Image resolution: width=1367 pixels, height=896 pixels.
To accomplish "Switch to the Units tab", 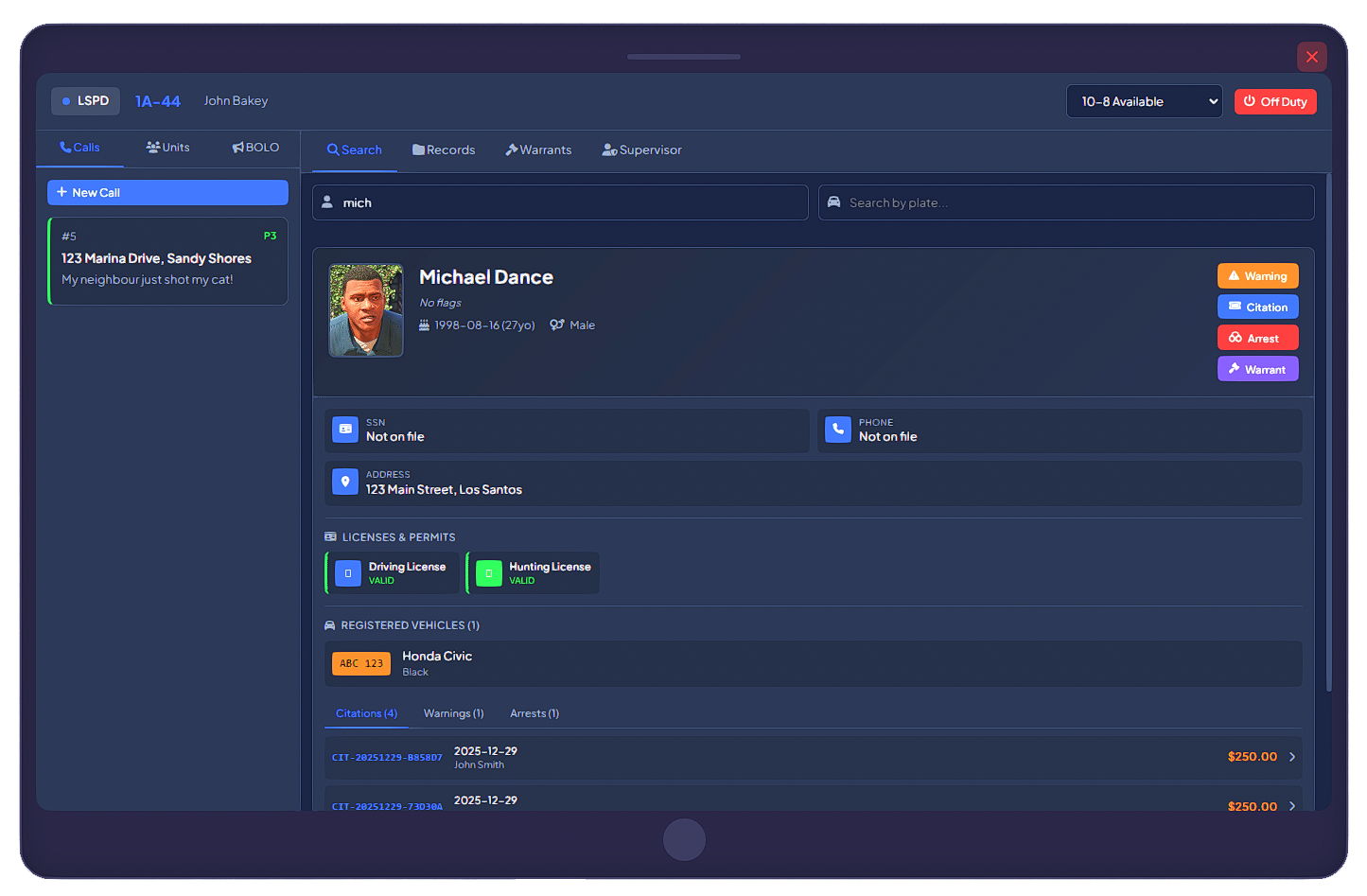I will [x=168, y=148].
